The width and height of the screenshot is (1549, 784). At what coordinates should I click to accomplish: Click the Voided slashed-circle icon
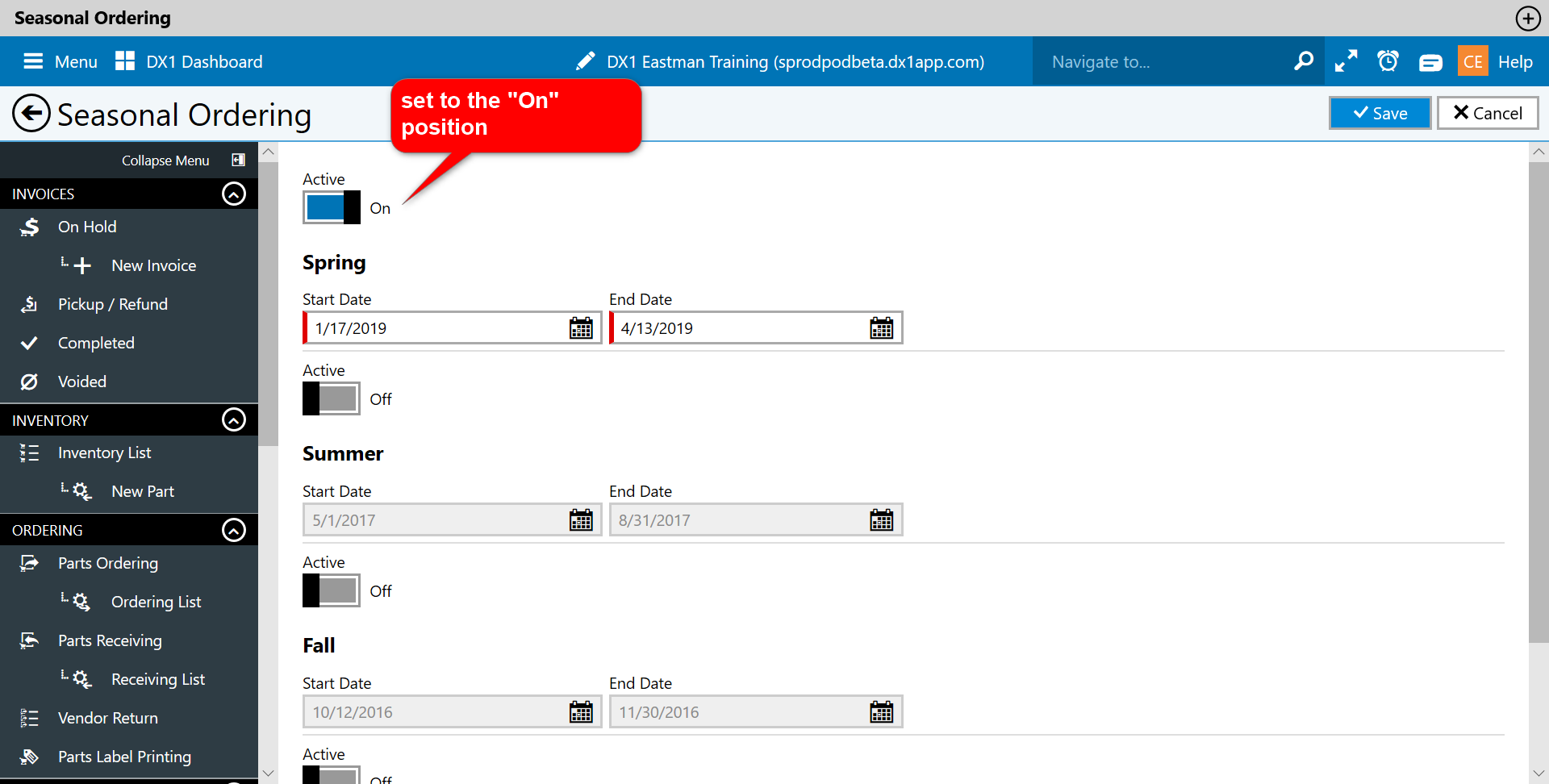[29, 382]
